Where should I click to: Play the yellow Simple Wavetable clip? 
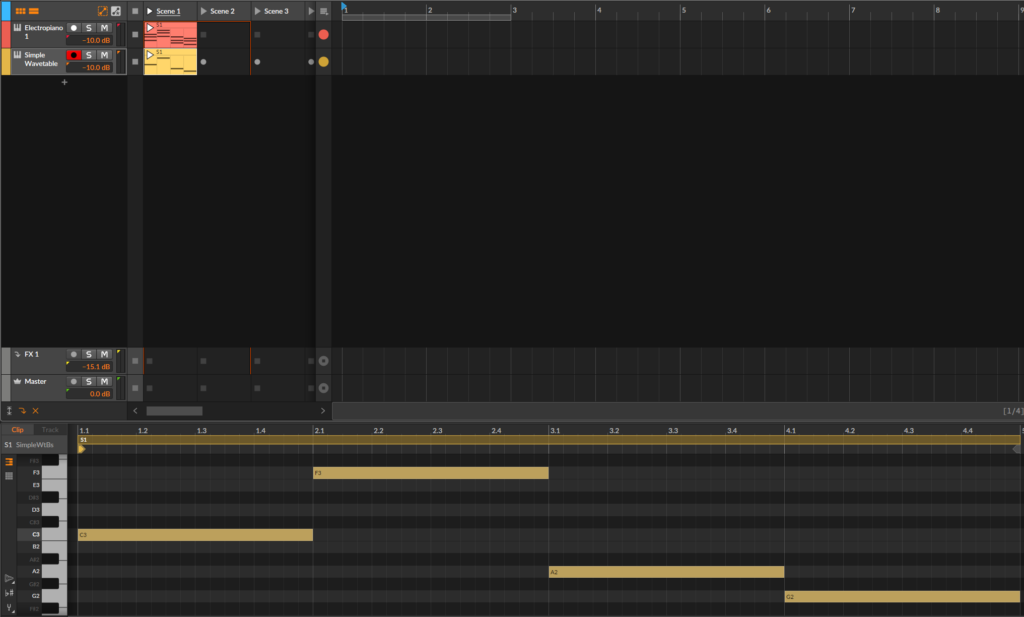(x=150, y=55)
